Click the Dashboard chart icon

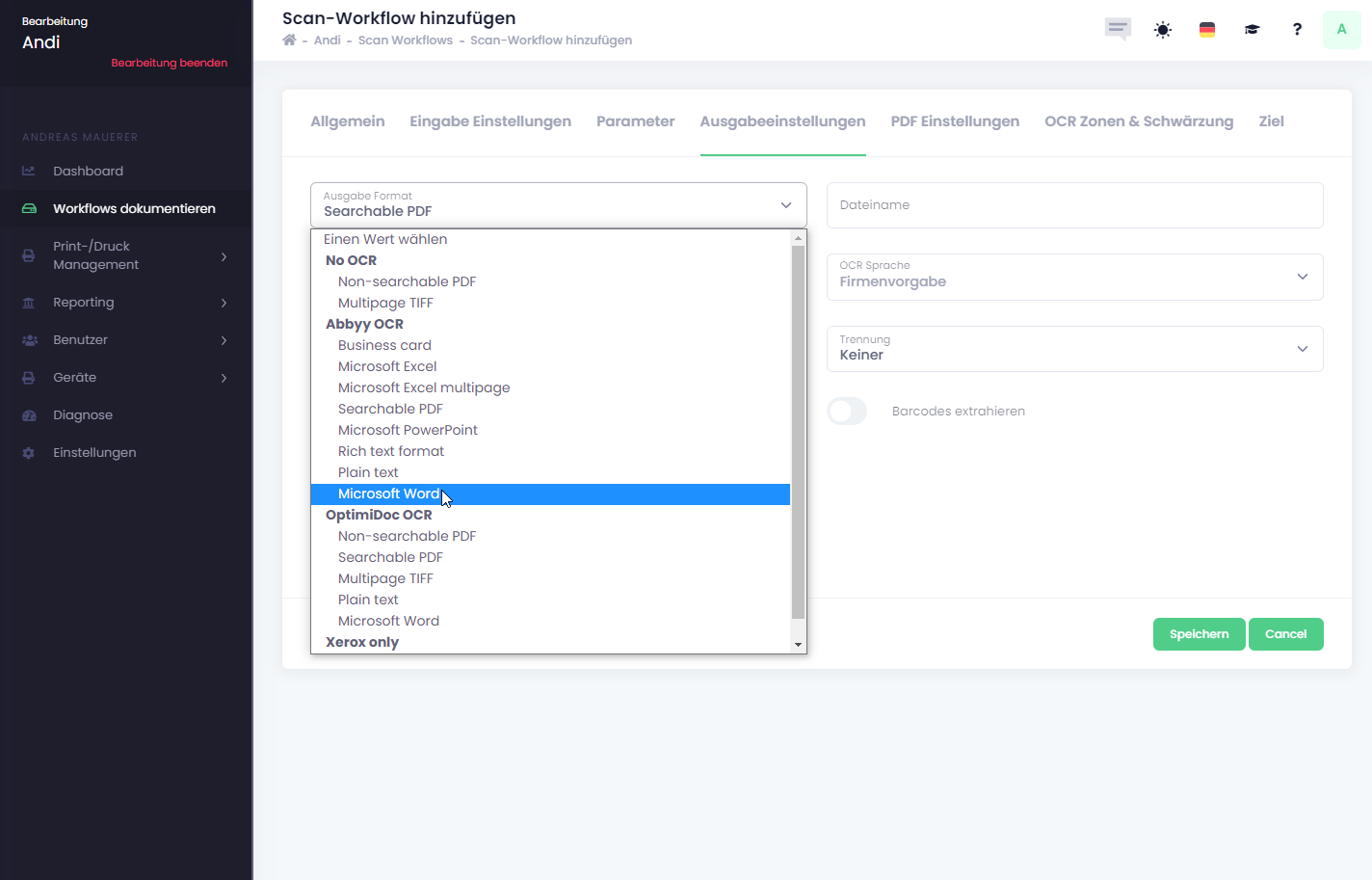pyautogui.click(x=29, y=171)
